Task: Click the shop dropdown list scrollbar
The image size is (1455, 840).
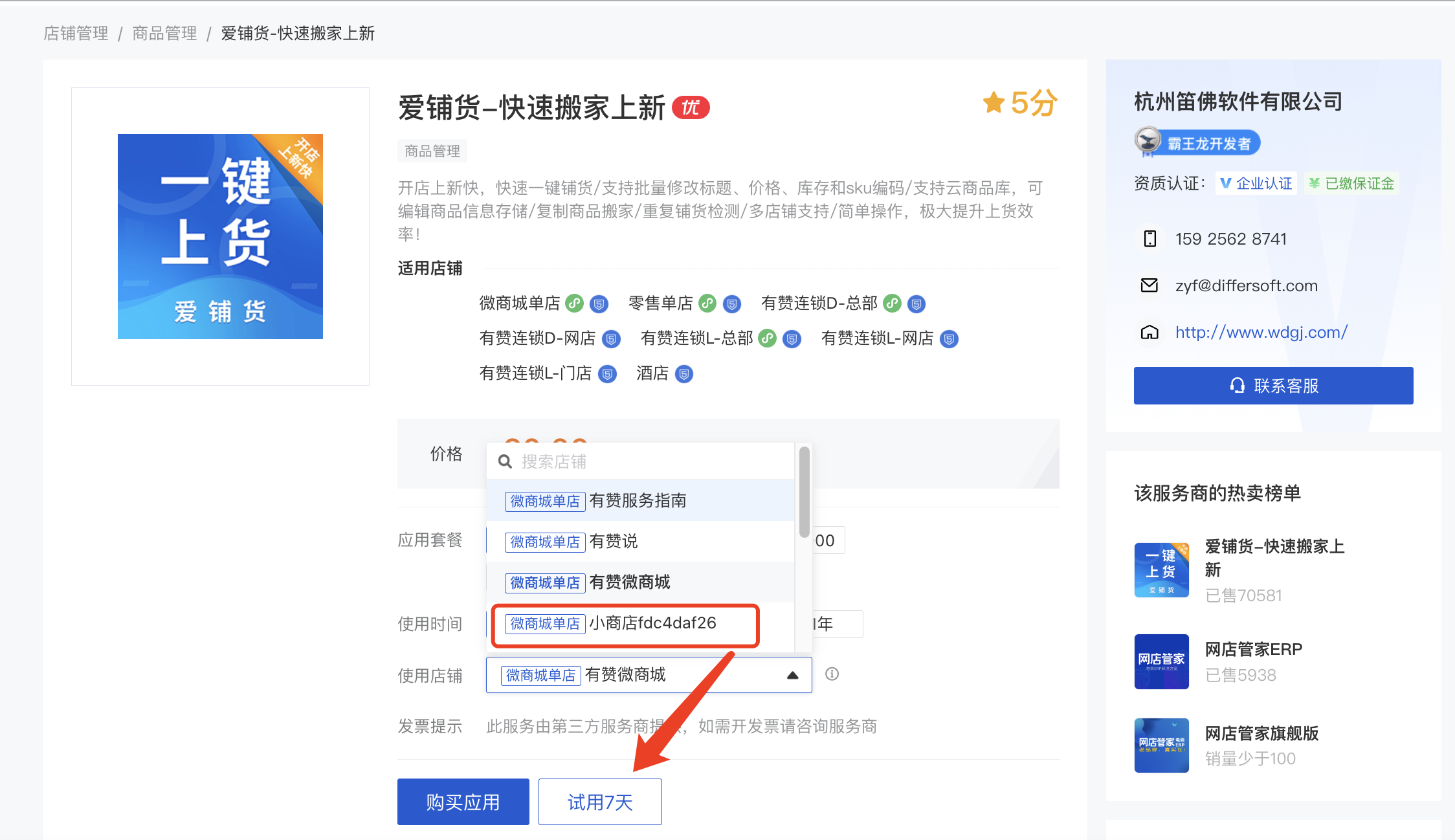Action: (x=805, y=492)
